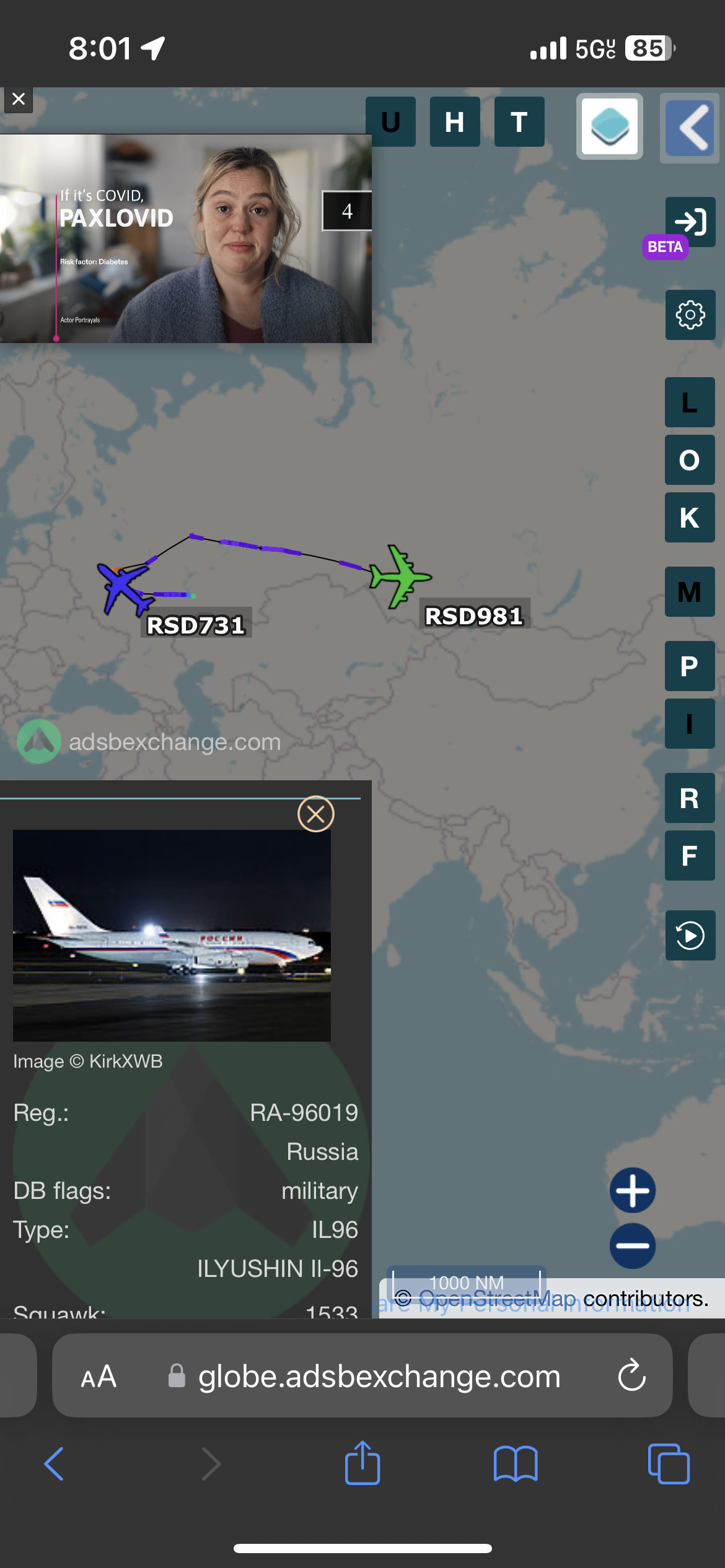Start the replay playback button
The image size is (725, 1568).
[x=690, y=935]
